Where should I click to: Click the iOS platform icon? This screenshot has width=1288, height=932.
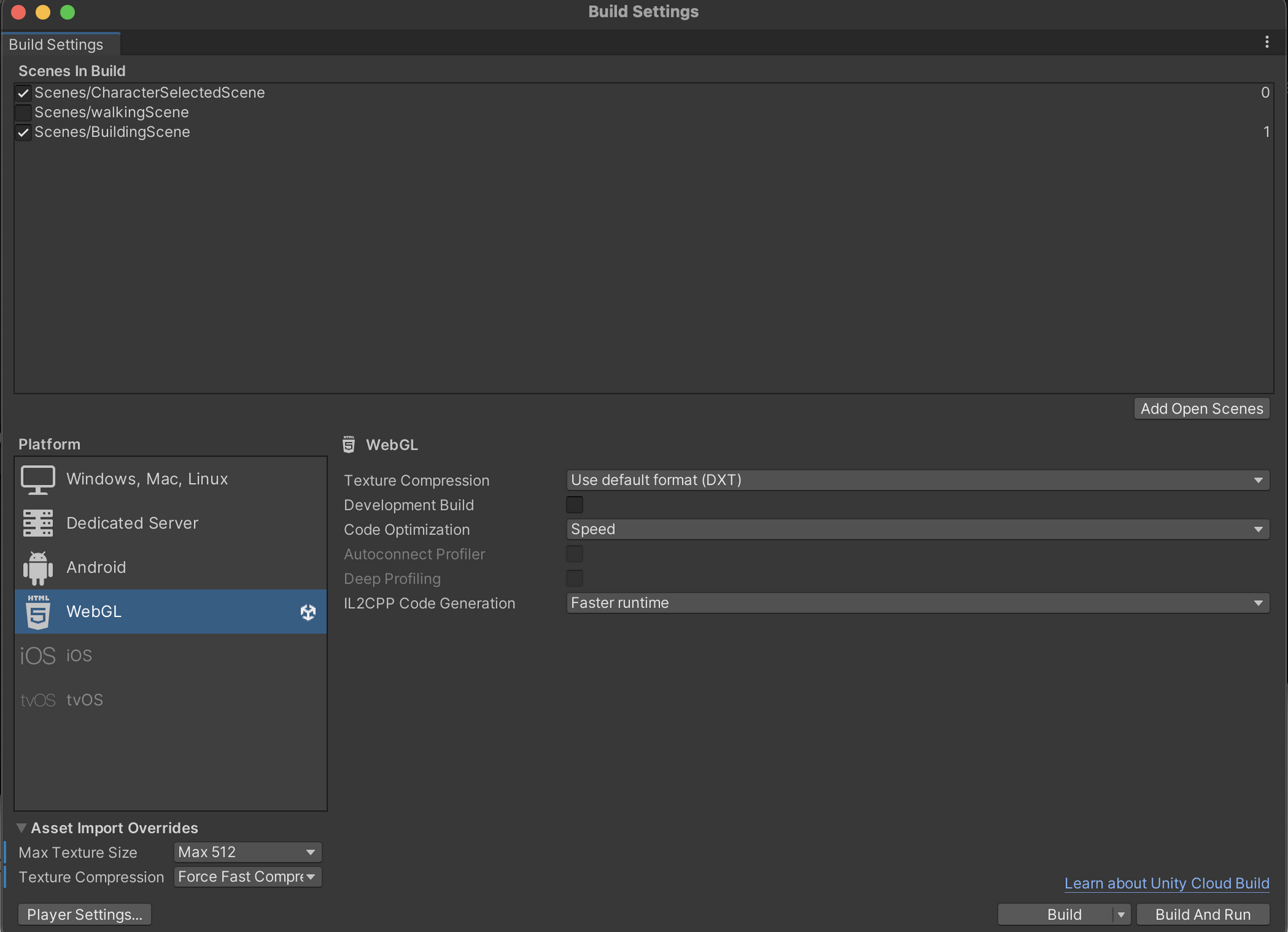click(x=37, y=656)
